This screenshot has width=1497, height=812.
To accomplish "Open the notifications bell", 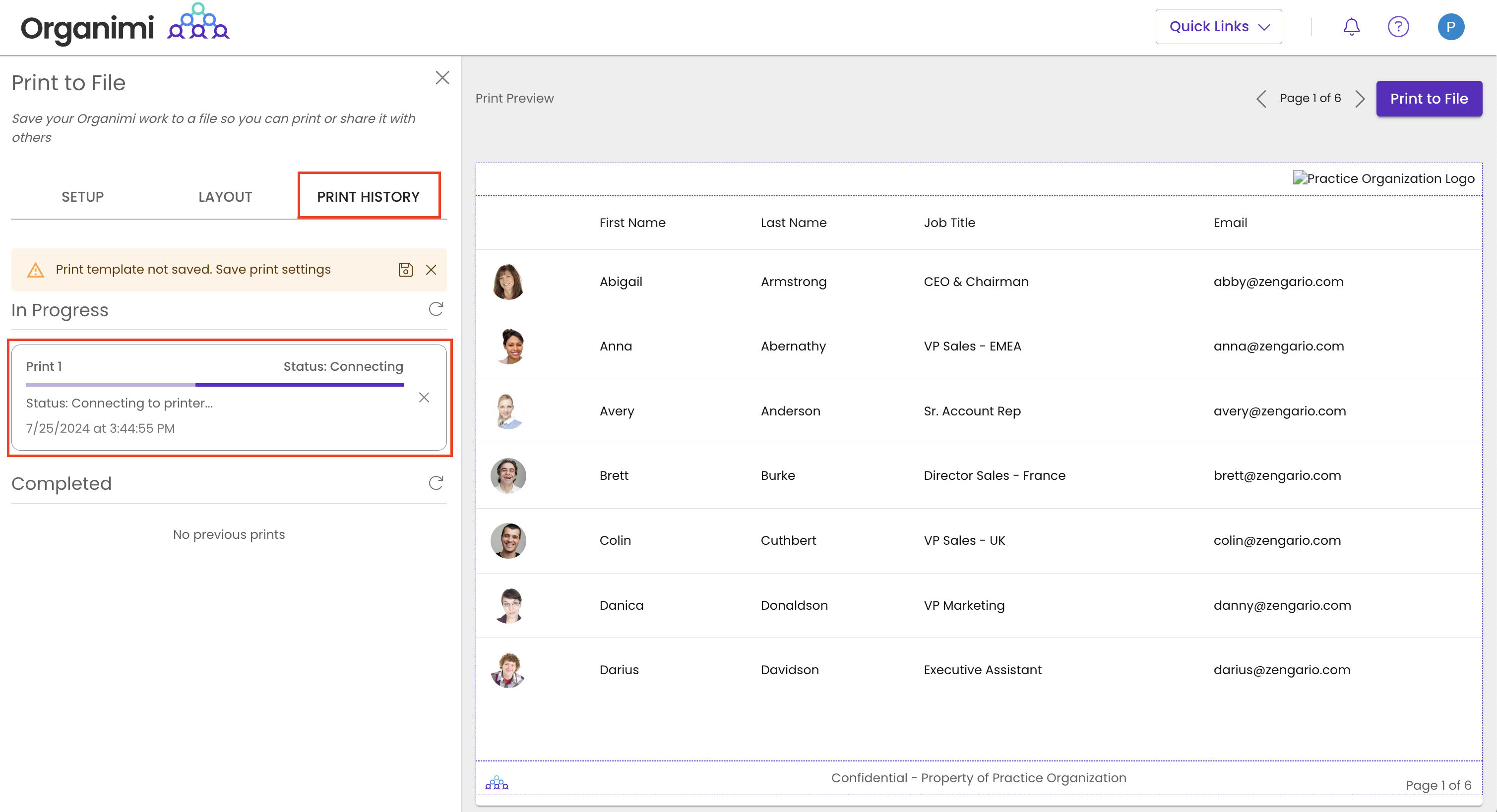I will tap(1351, 27).
